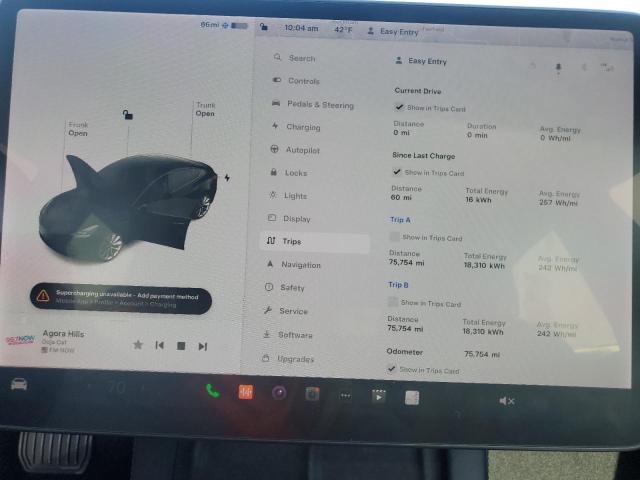Open the Software menu
The image size is (640, 480).
click(287, 335)
